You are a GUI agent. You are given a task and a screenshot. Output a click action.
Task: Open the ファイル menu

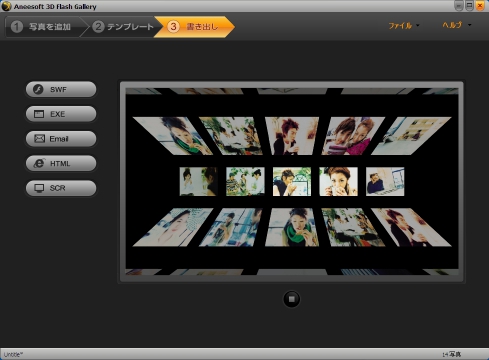[x=403, y=25]
